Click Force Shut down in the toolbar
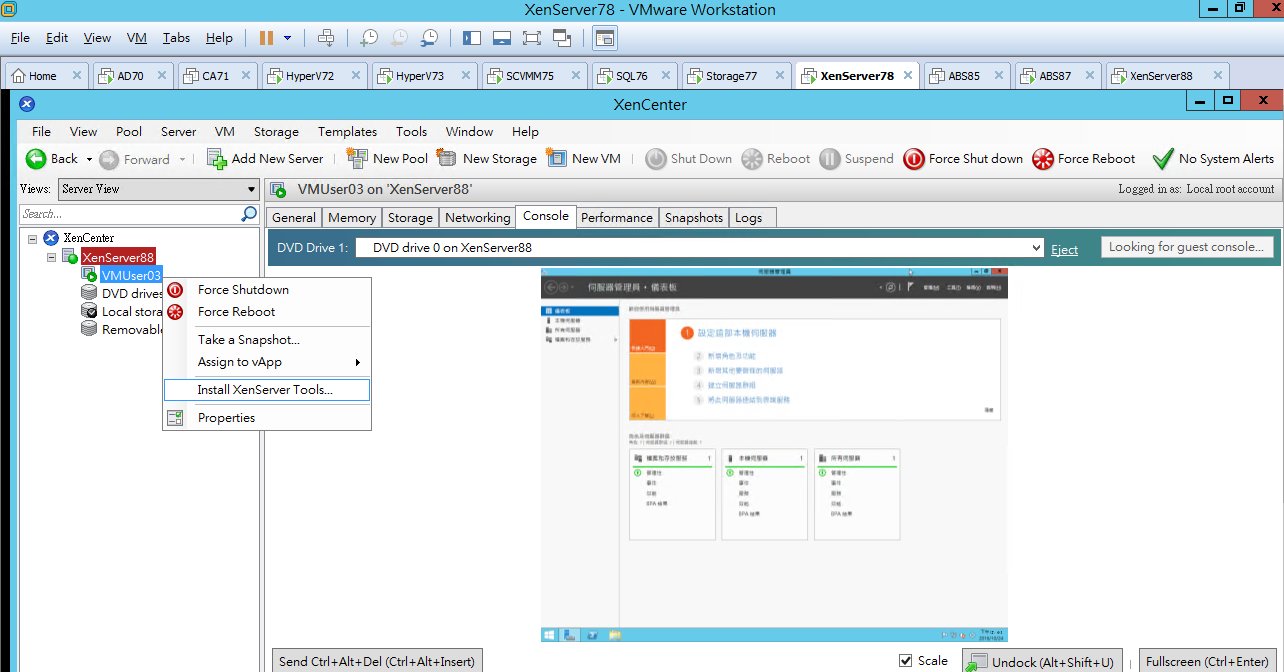1284x672 pixels. (963, 159)
